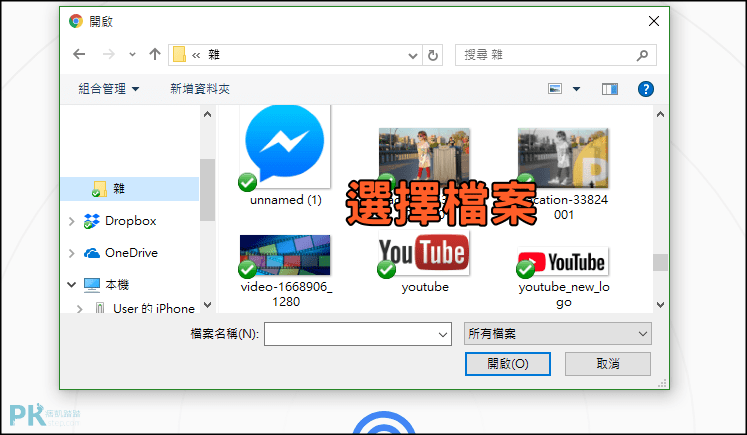Collapse the 本機 tree node
Viewport: 747px width, 435px height.
(71, 284)
